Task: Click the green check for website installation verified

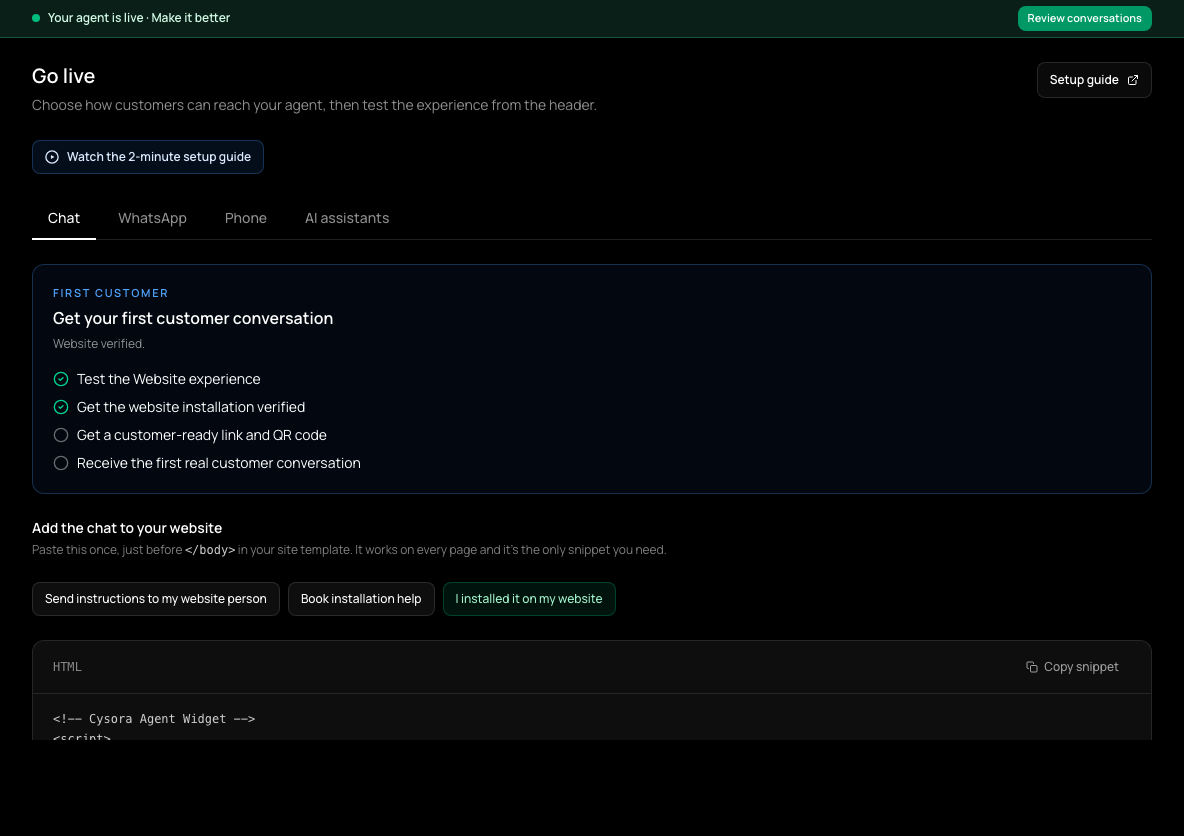Action: (x=61, y=407)
